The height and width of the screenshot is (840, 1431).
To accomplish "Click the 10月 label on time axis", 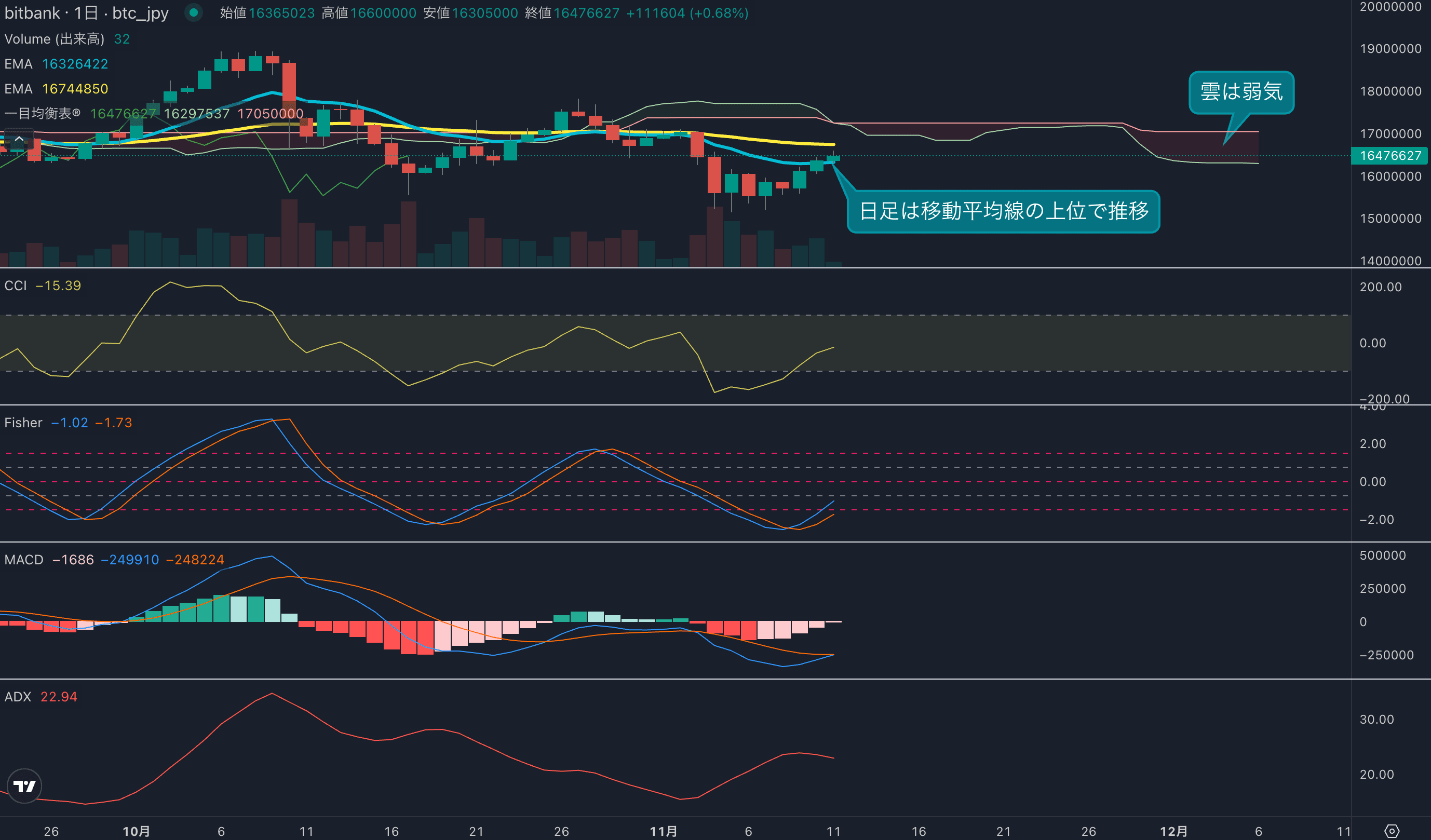I will [136, 831].
